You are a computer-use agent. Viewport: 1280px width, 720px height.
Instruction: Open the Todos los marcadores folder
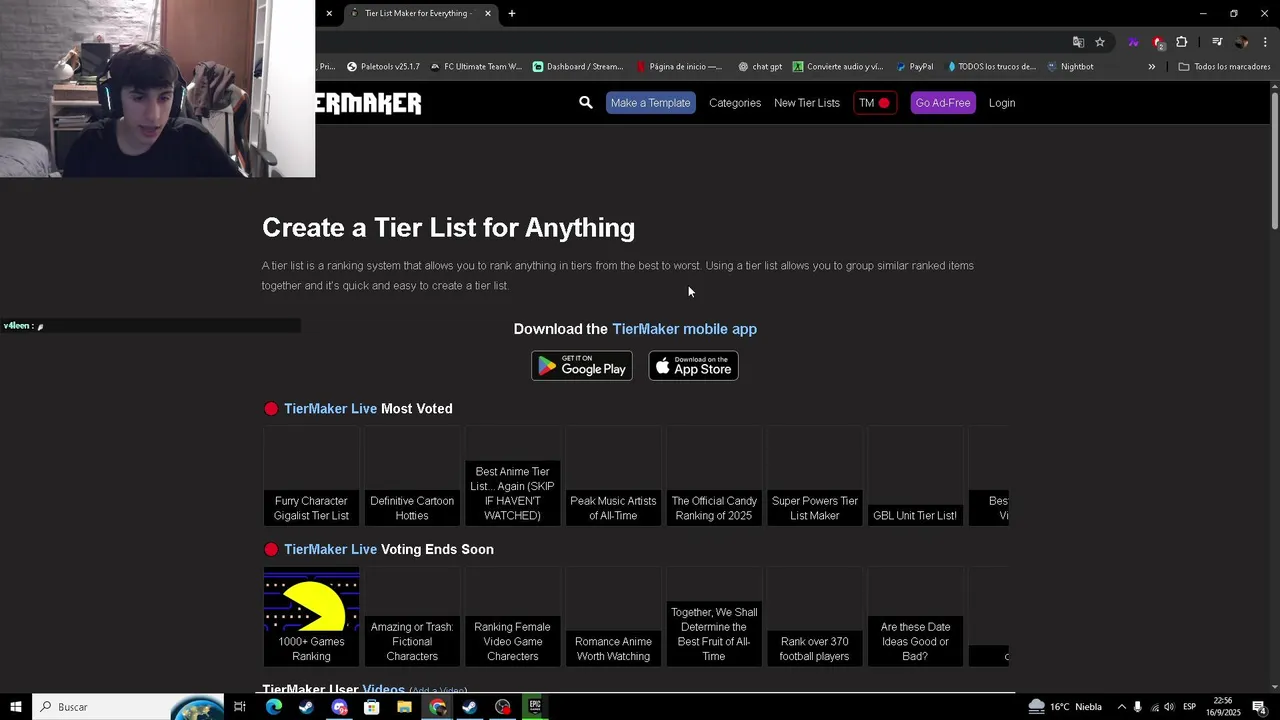(x=1224, y=67)
